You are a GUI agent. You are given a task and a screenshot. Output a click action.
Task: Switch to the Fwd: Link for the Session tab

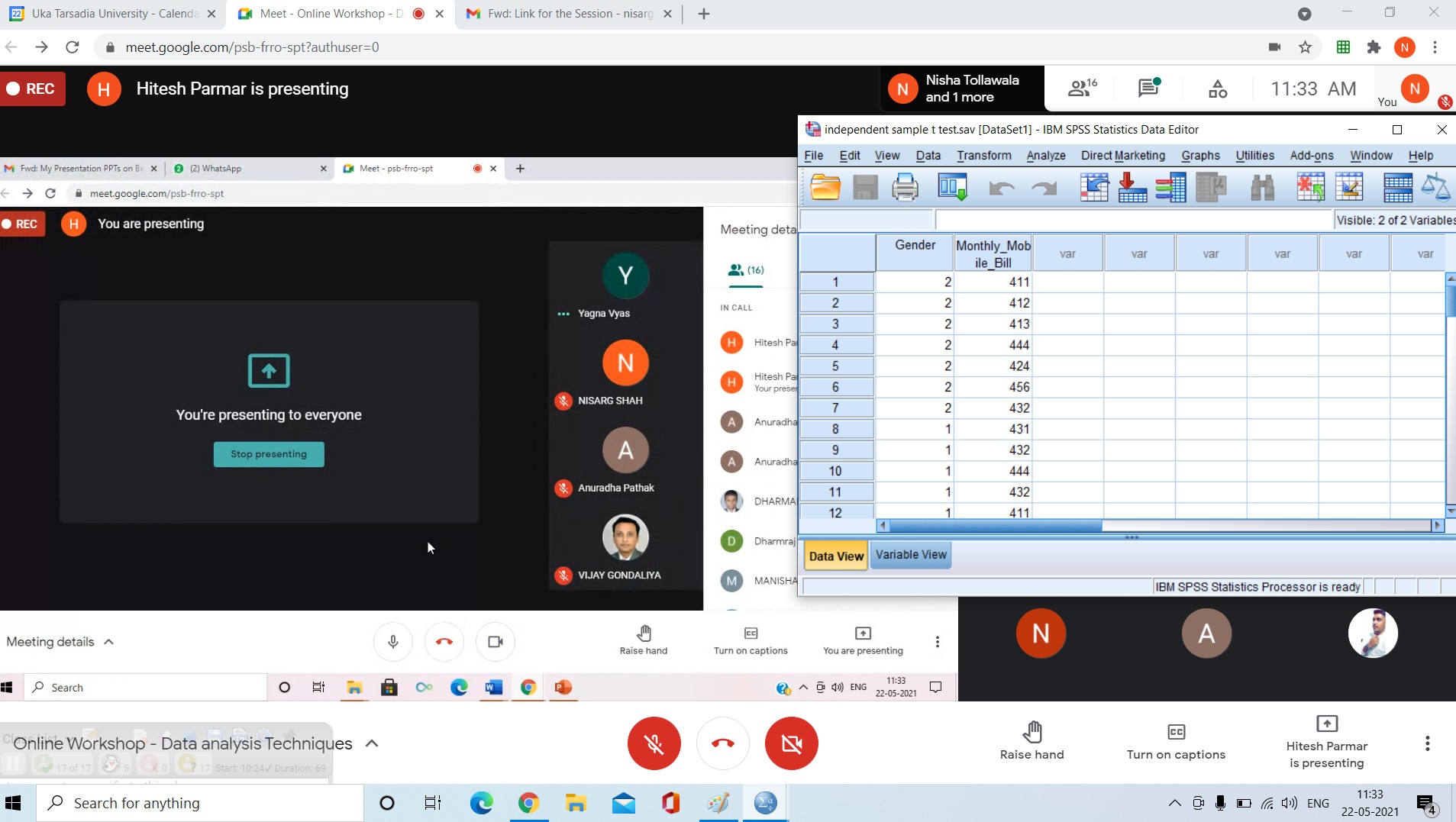point(570,14)
